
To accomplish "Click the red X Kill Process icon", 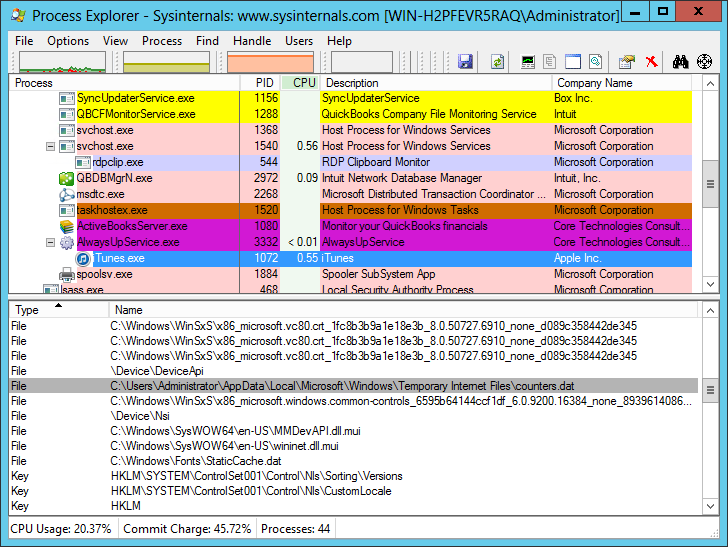I will 651,61.
